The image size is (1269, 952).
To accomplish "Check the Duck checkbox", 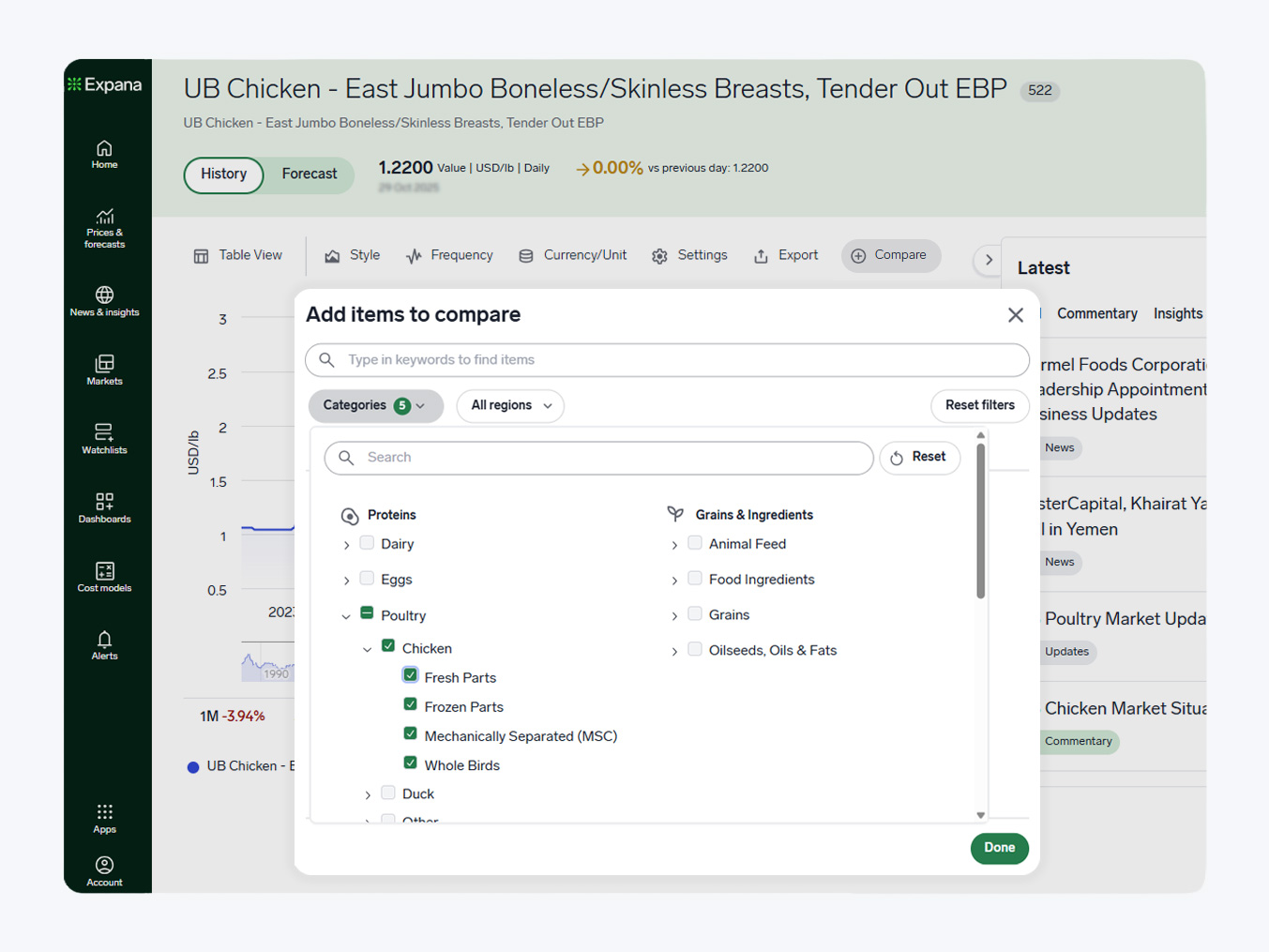I will click(x=388, y=793).
